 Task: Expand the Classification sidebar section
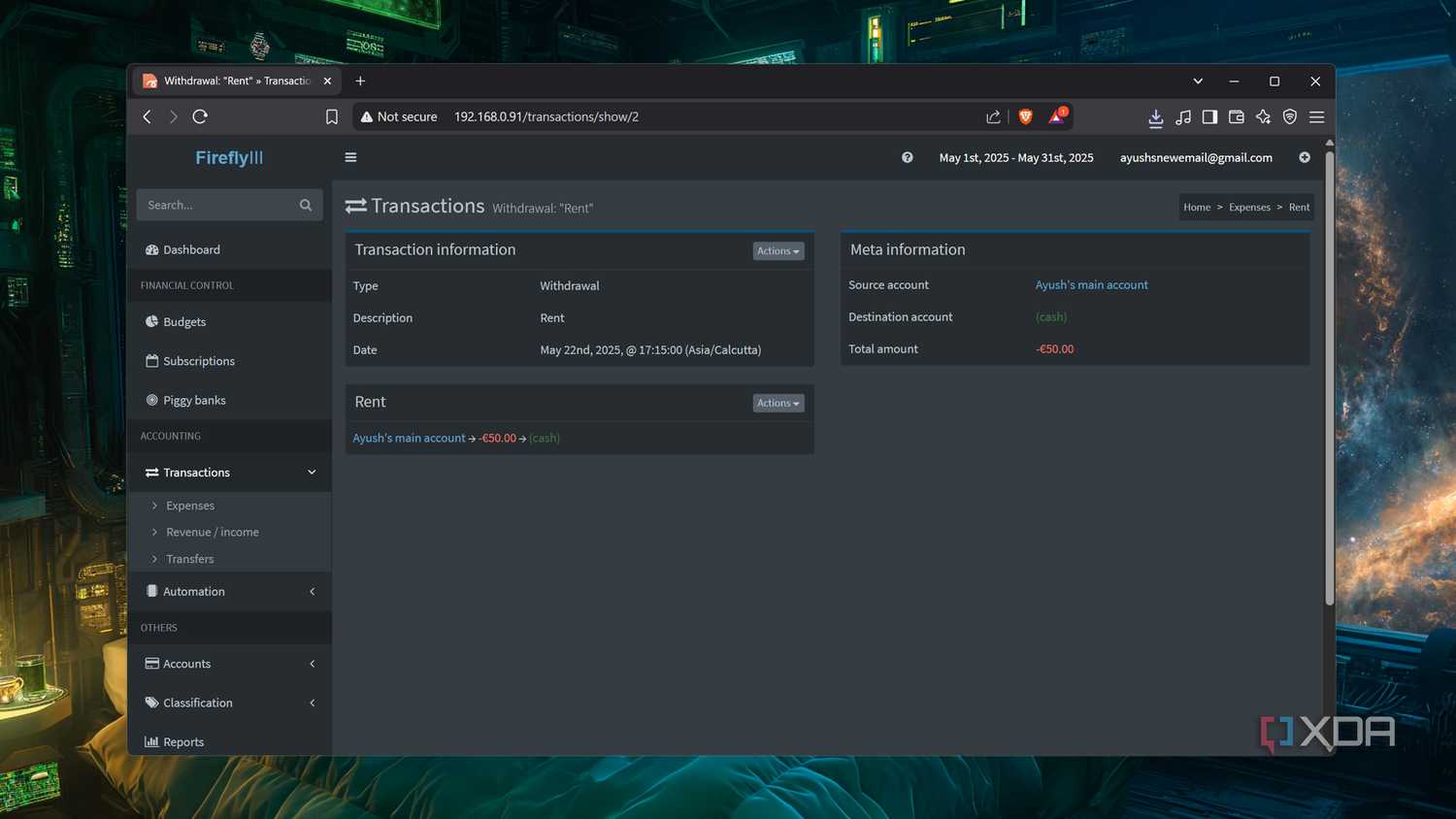[x=312, y=703]
